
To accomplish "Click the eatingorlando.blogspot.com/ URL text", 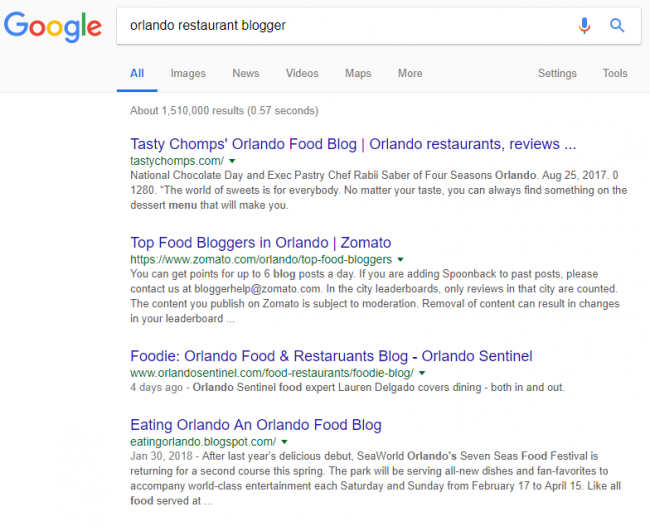I will (x=203, y=442).
